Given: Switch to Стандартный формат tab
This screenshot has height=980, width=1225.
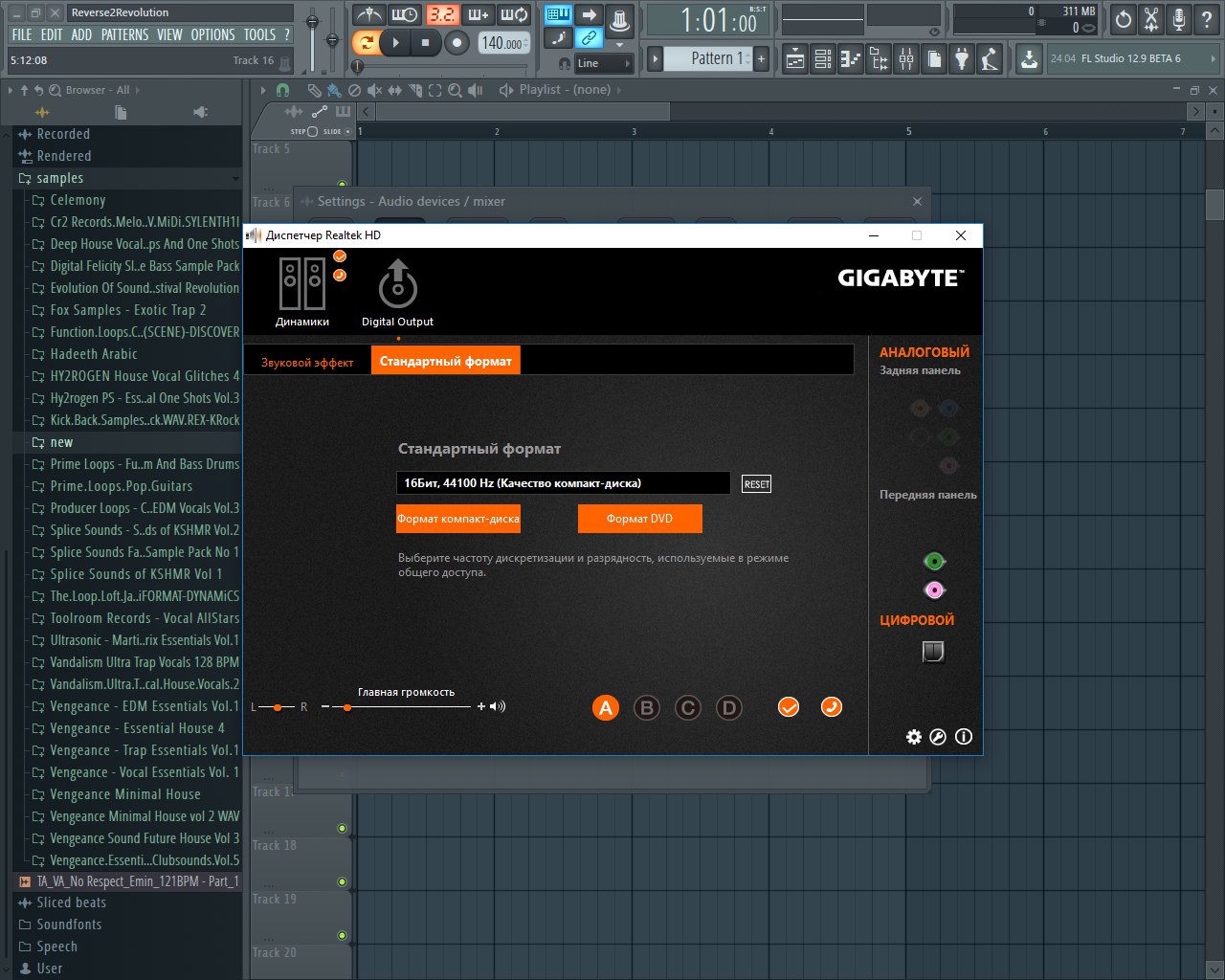Looking at the screenshot, I should [x=446, y=361].
